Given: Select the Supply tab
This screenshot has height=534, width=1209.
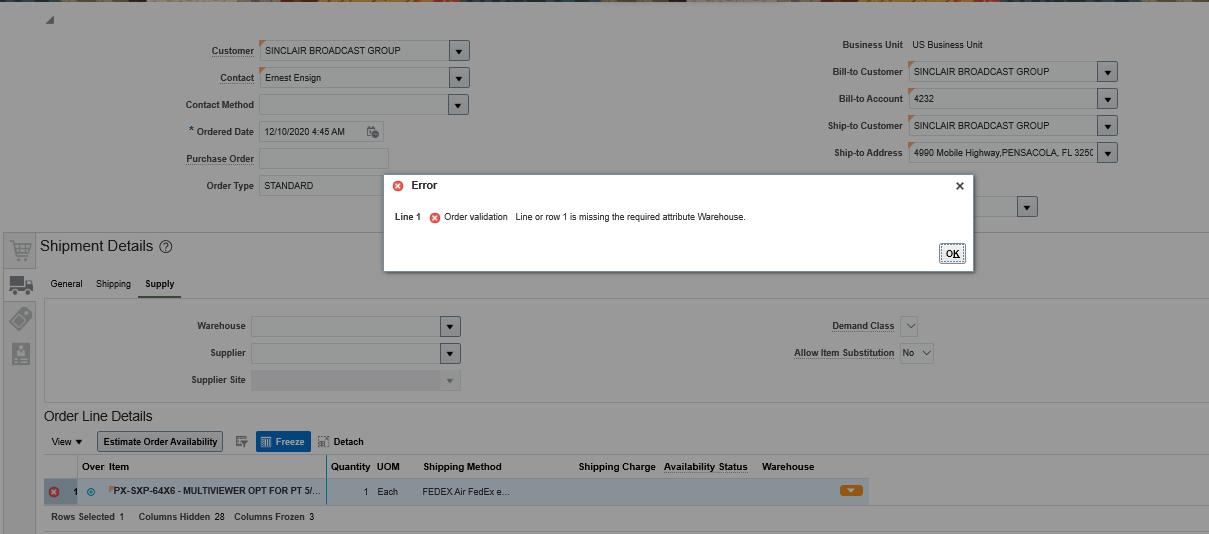Looking at the screenshot, I should [160, 284].
